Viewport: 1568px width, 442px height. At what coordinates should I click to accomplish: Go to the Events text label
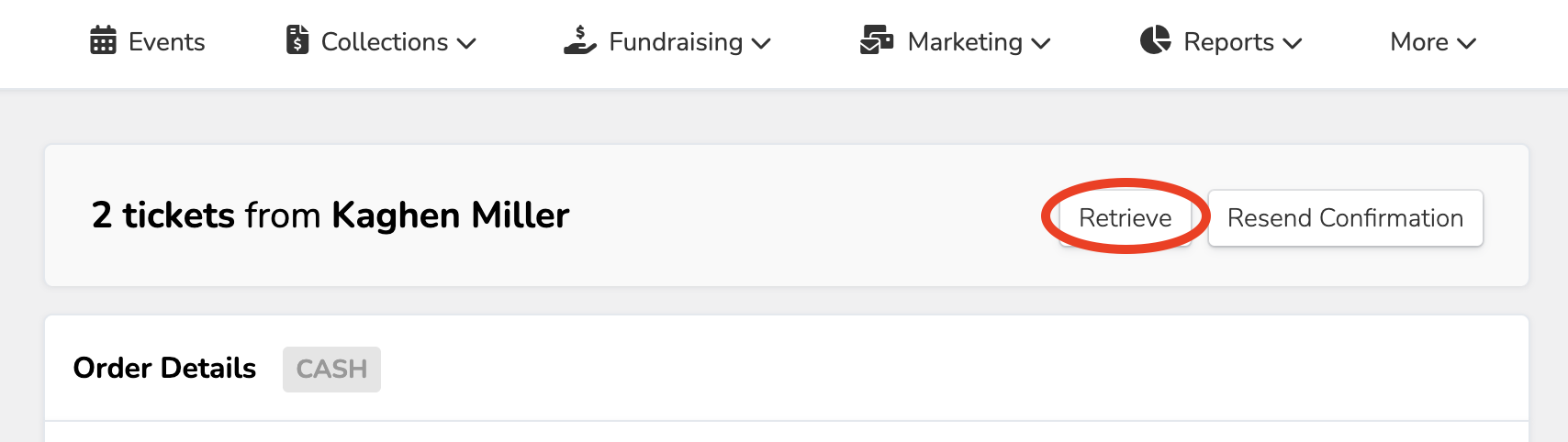click(166, 42)
